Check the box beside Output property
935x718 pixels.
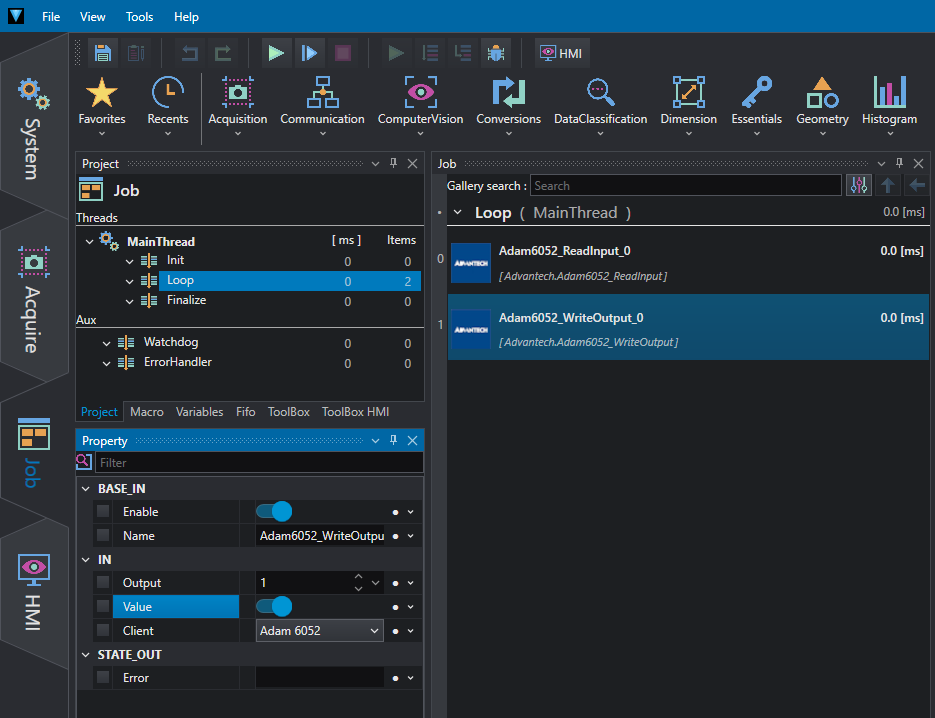[103, 583]
